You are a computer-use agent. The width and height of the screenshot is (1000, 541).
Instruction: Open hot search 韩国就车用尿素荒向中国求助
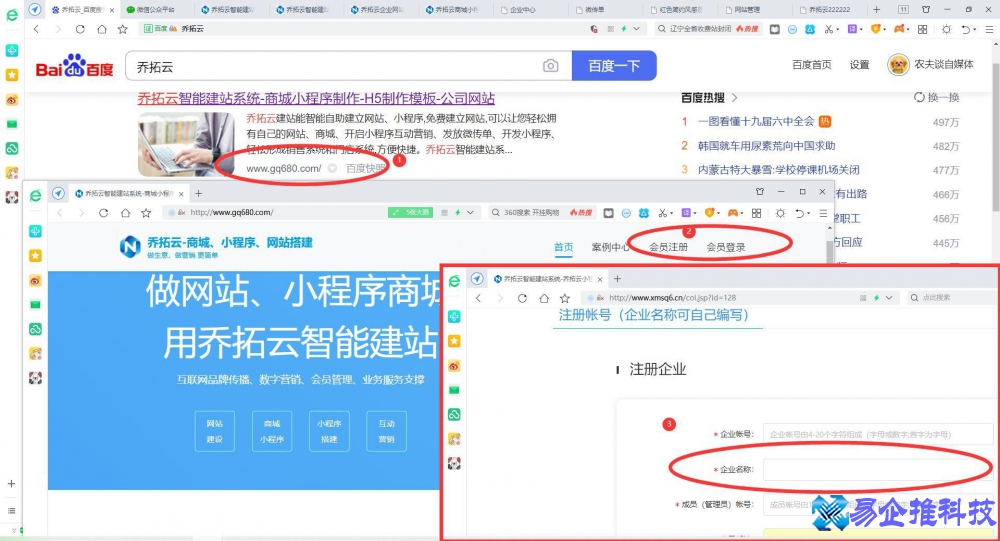767,145
